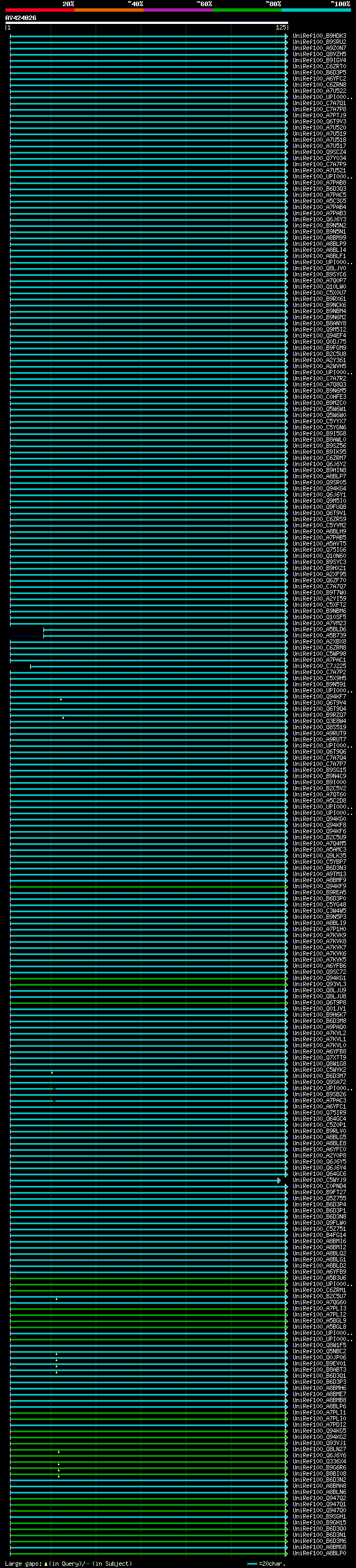The width and height of the screenshot is (356, 1568).
Task: Open entry UniRef100_Q9SCZ4
Action: point(319,152)
